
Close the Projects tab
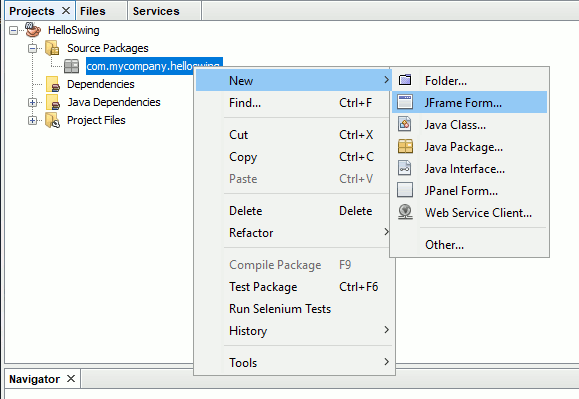[66, 11]
